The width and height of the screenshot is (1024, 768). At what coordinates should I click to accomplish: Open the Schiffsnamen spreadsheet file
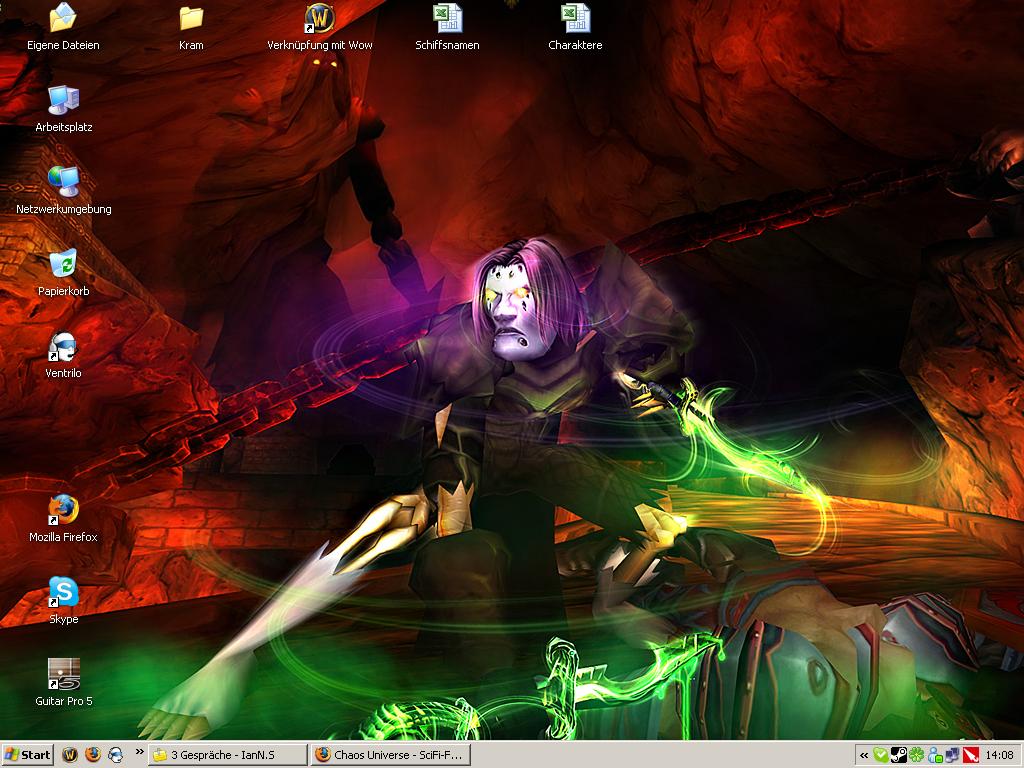pos(447,18)
